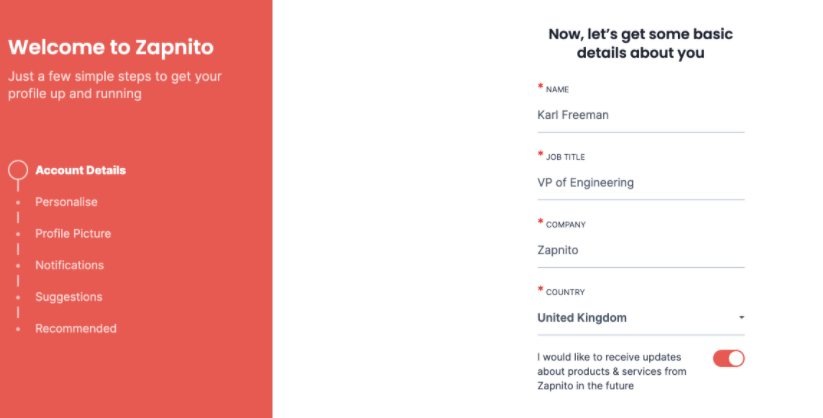Jump to the Suggestions step
The image size is (823, 418).
[x=69, y=297]
